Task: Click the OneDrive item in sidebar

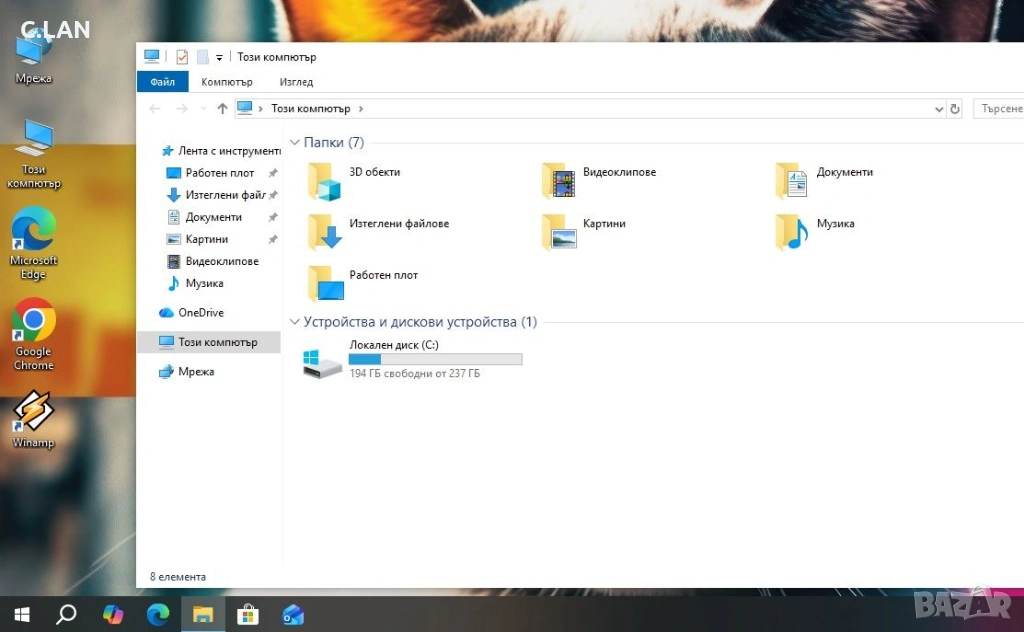Action: tap(200, 313)
